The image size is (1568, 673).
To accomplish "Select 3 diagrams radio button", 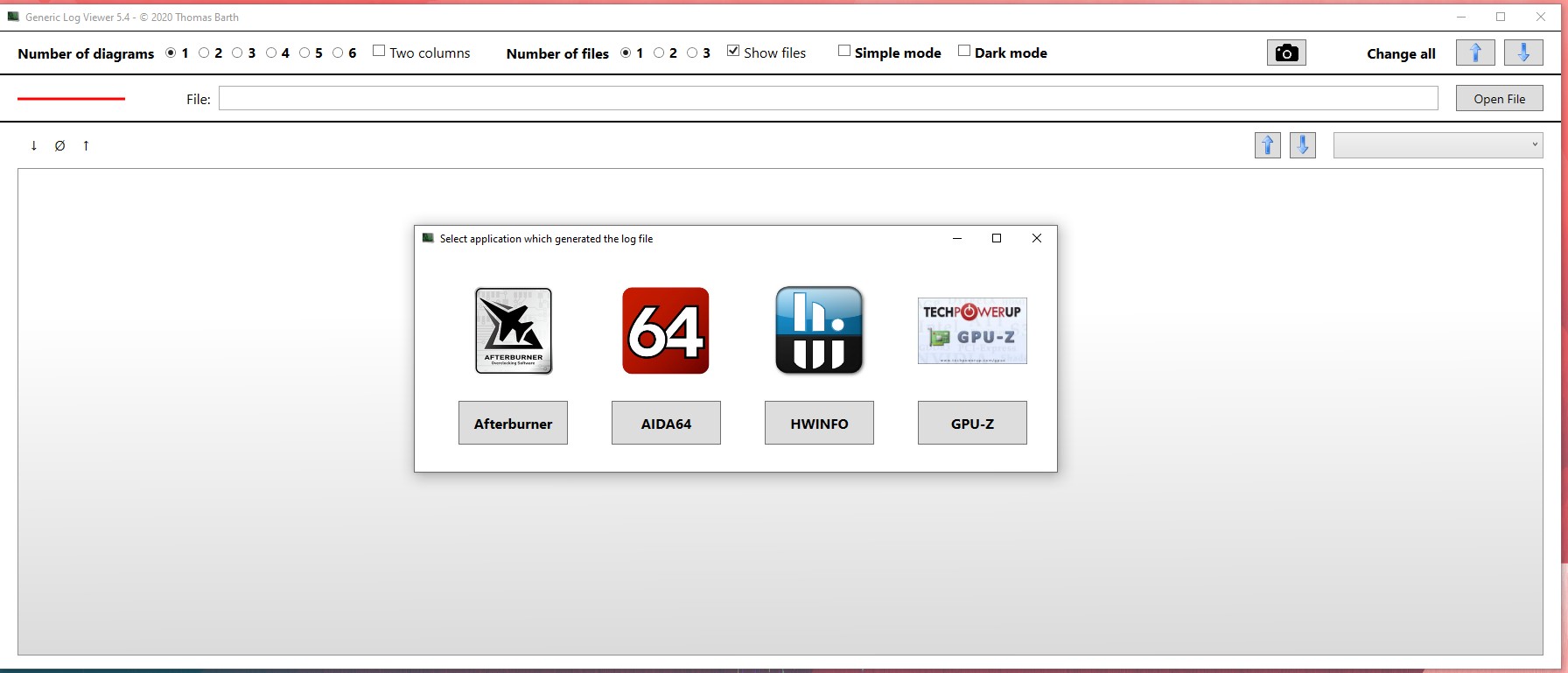I will [x=237, y=53].
